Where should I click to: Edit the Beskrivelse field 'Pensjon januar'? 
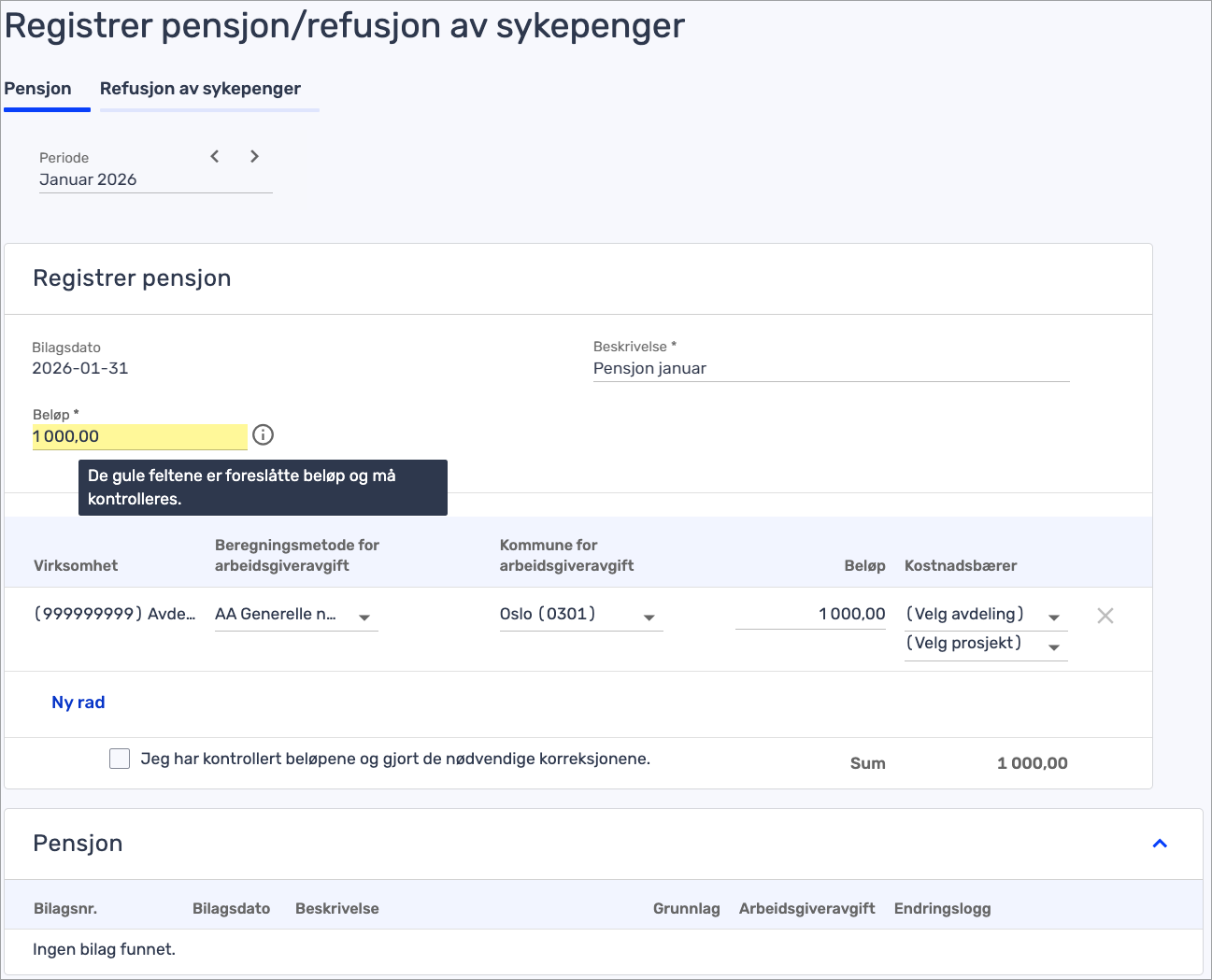point(830,368)
